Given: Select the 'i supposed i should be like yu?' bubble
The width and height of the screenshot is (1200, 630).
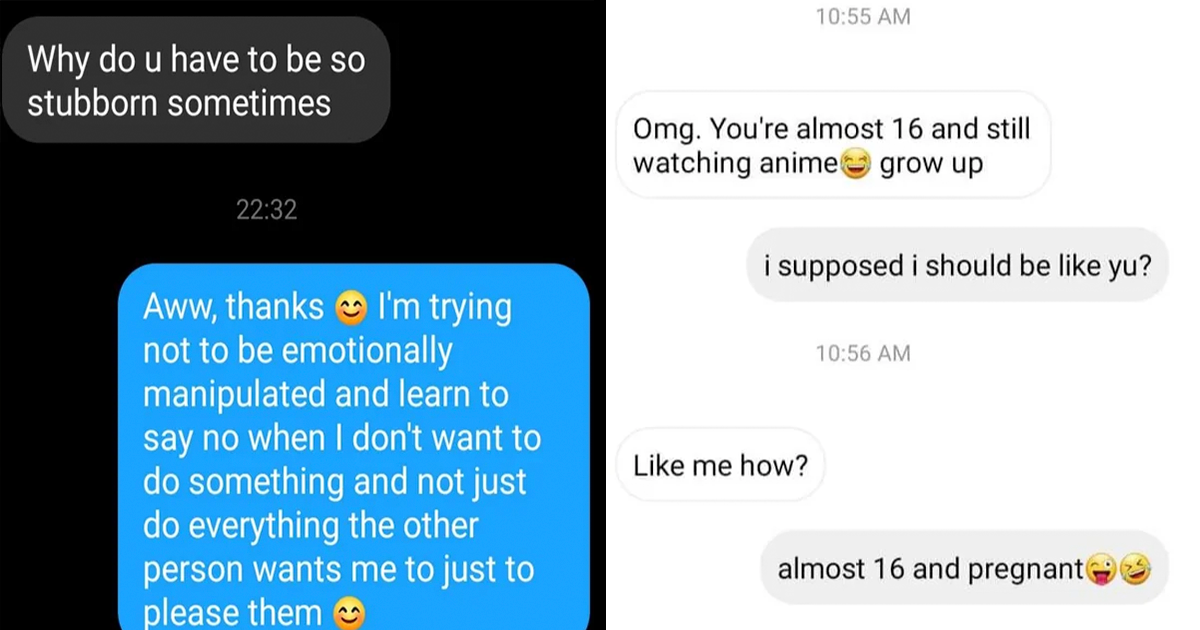Looking at the screenshot, I should tap(957, 266).
